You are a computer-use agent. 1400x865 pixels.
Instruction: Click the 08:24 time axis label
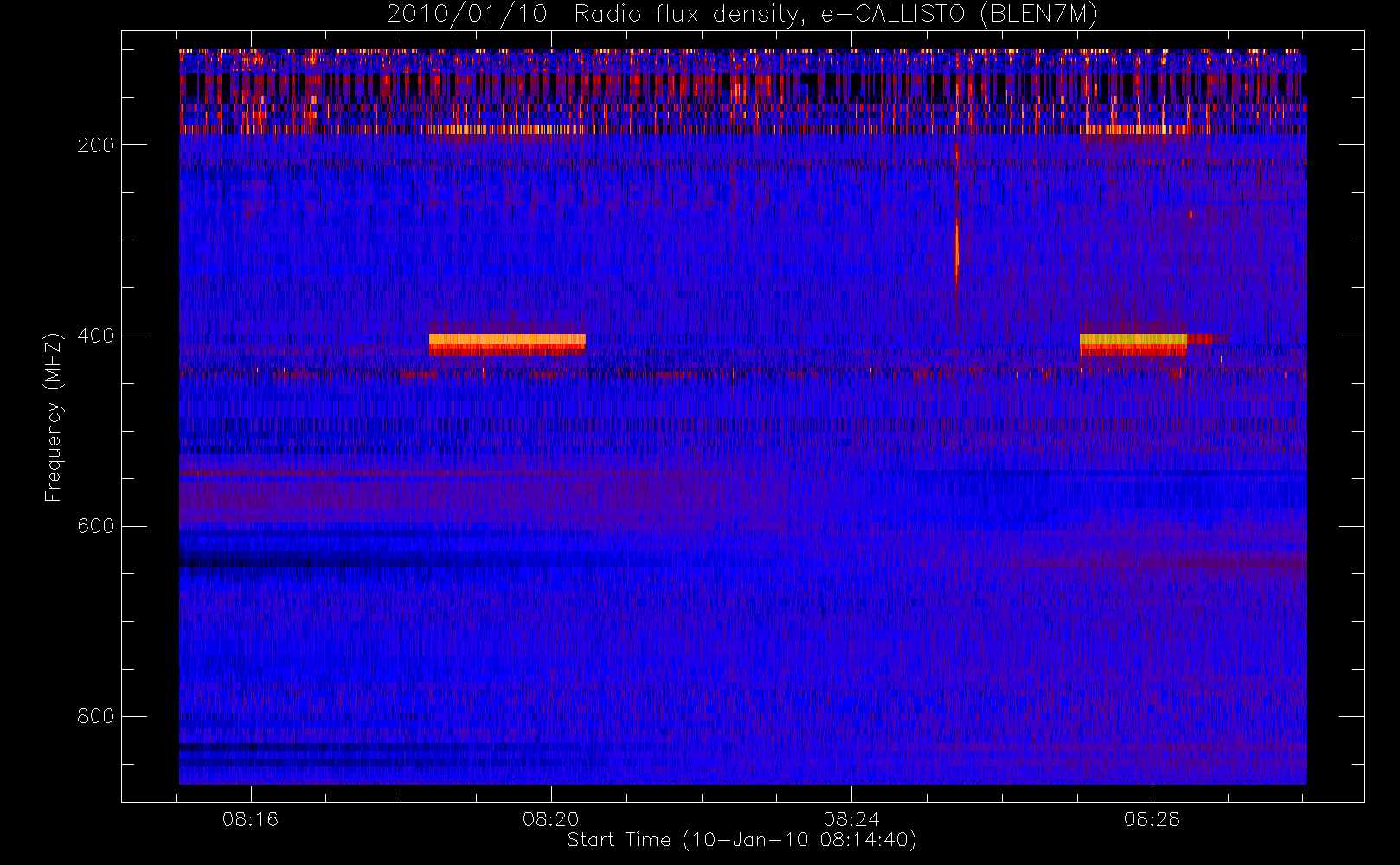point(851,819)
